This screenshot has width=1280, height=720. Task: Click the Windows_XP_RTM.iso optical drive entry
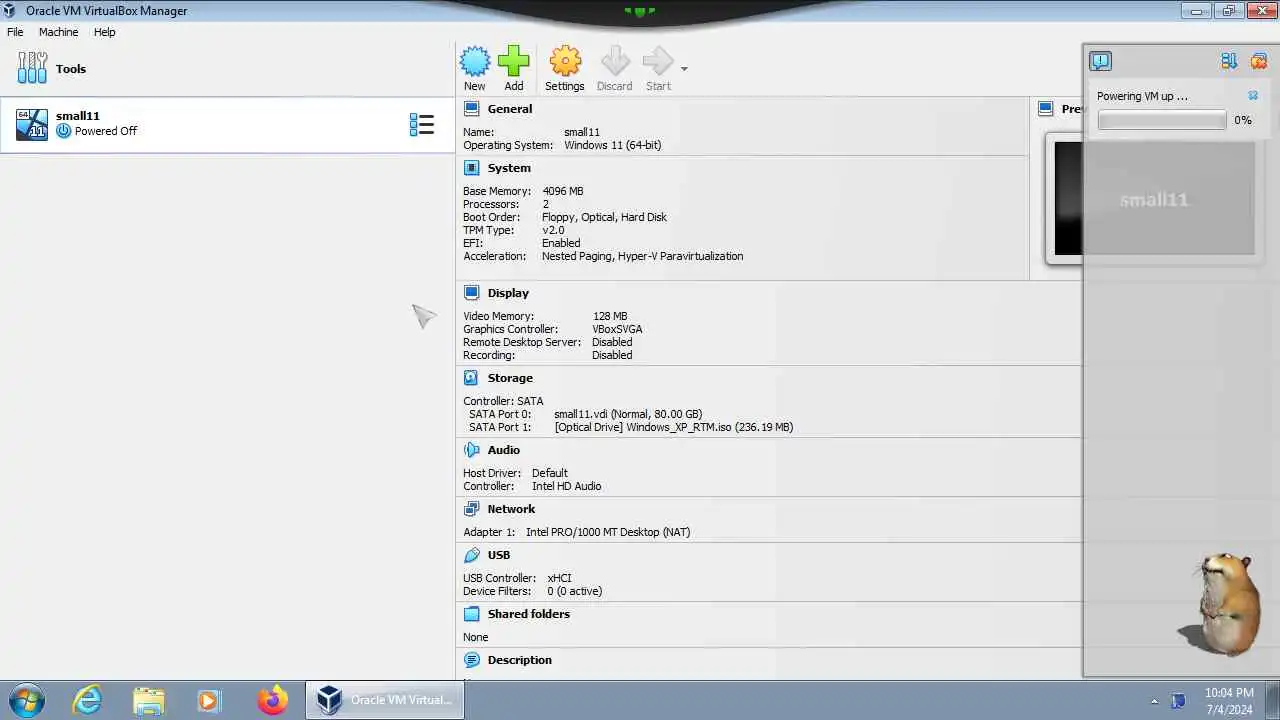(x=674, y=427)
